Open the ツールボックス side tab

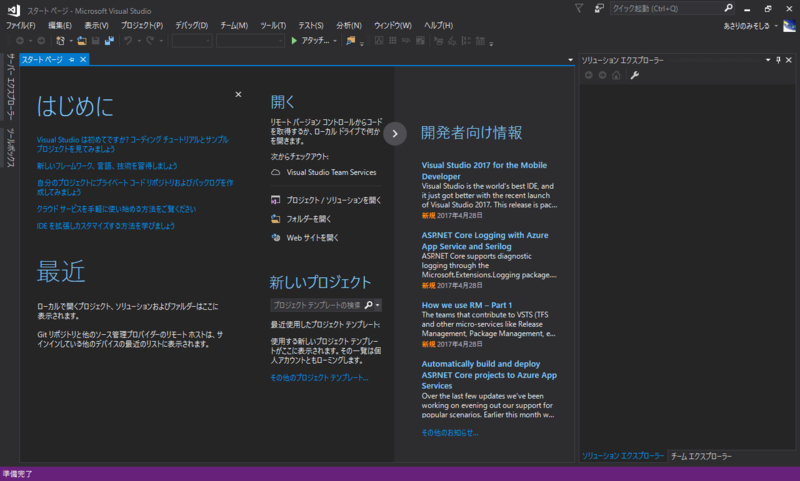10,147
